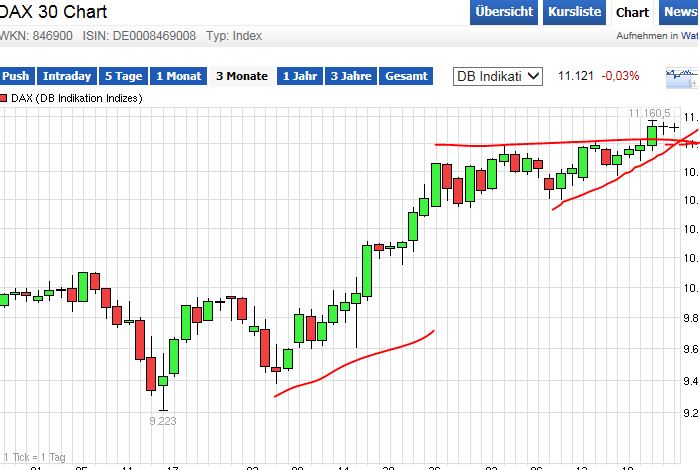Click the '1 Tick = 1 Tag' note
Image resolution: width=700 pixels, height=470 pixels.
tap(35, 457)
